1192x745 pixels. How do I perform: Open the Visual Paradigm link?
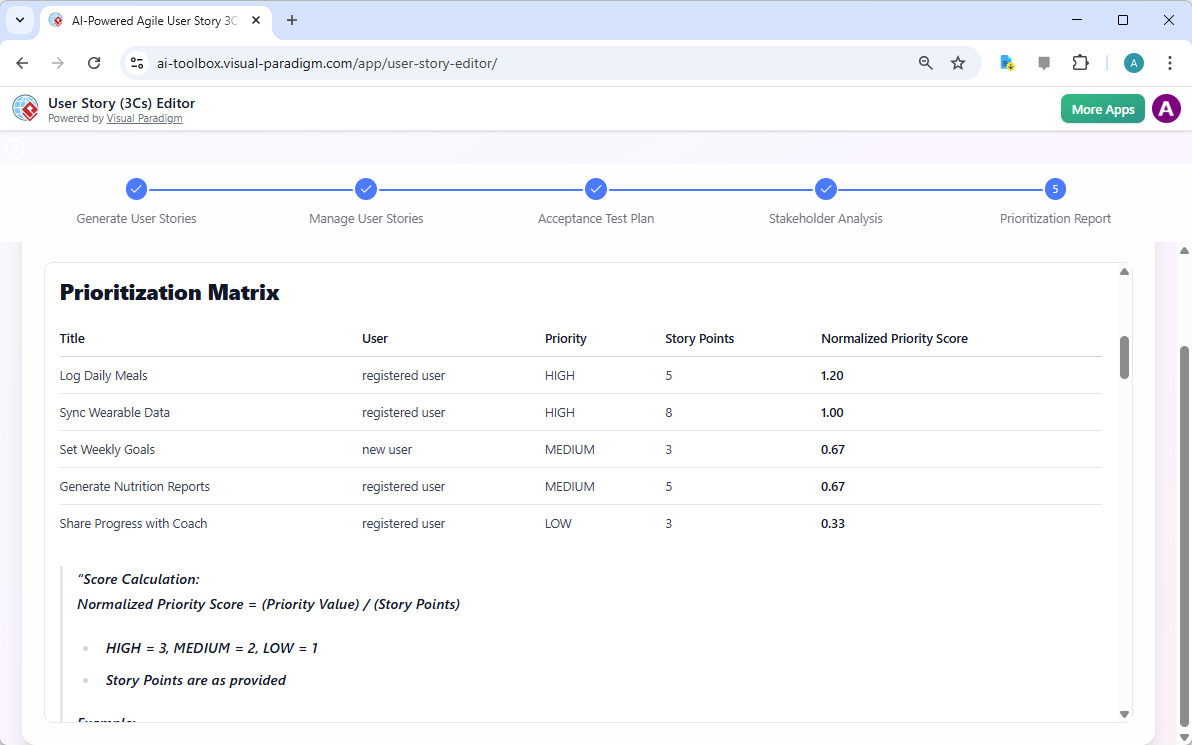(x=144, y=118)
